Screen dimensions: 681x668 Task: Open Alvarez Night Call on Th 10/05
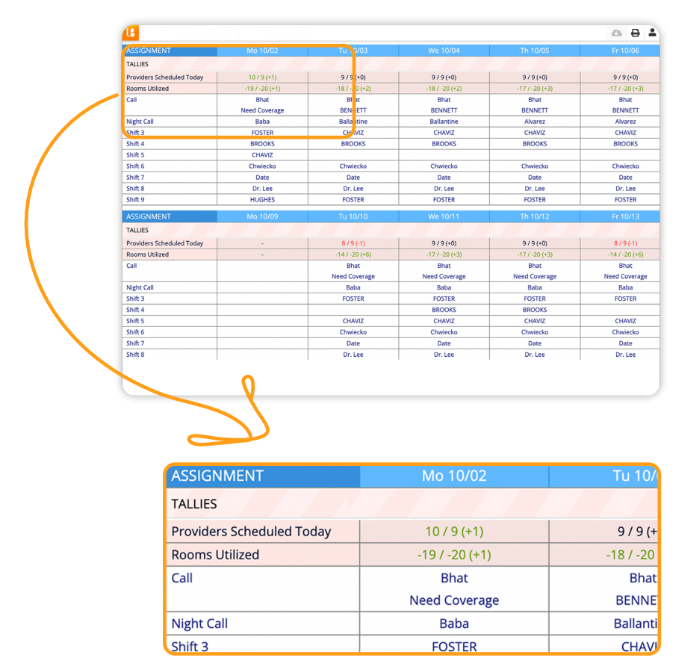pos(534,121)
